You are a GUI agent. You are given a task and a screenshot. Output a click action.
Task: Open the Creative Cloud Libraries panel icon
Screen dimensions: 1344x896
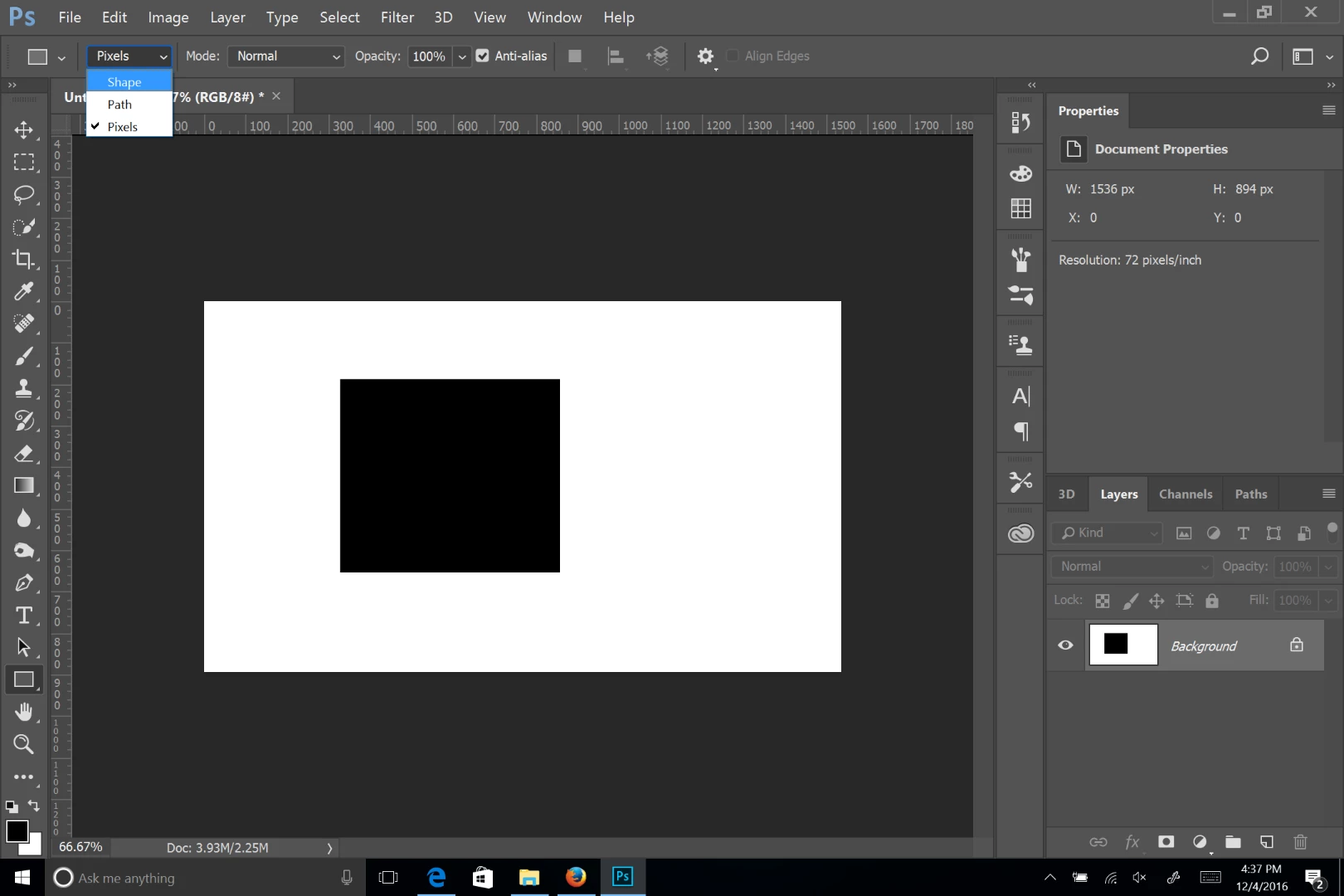click(1020, 533)
